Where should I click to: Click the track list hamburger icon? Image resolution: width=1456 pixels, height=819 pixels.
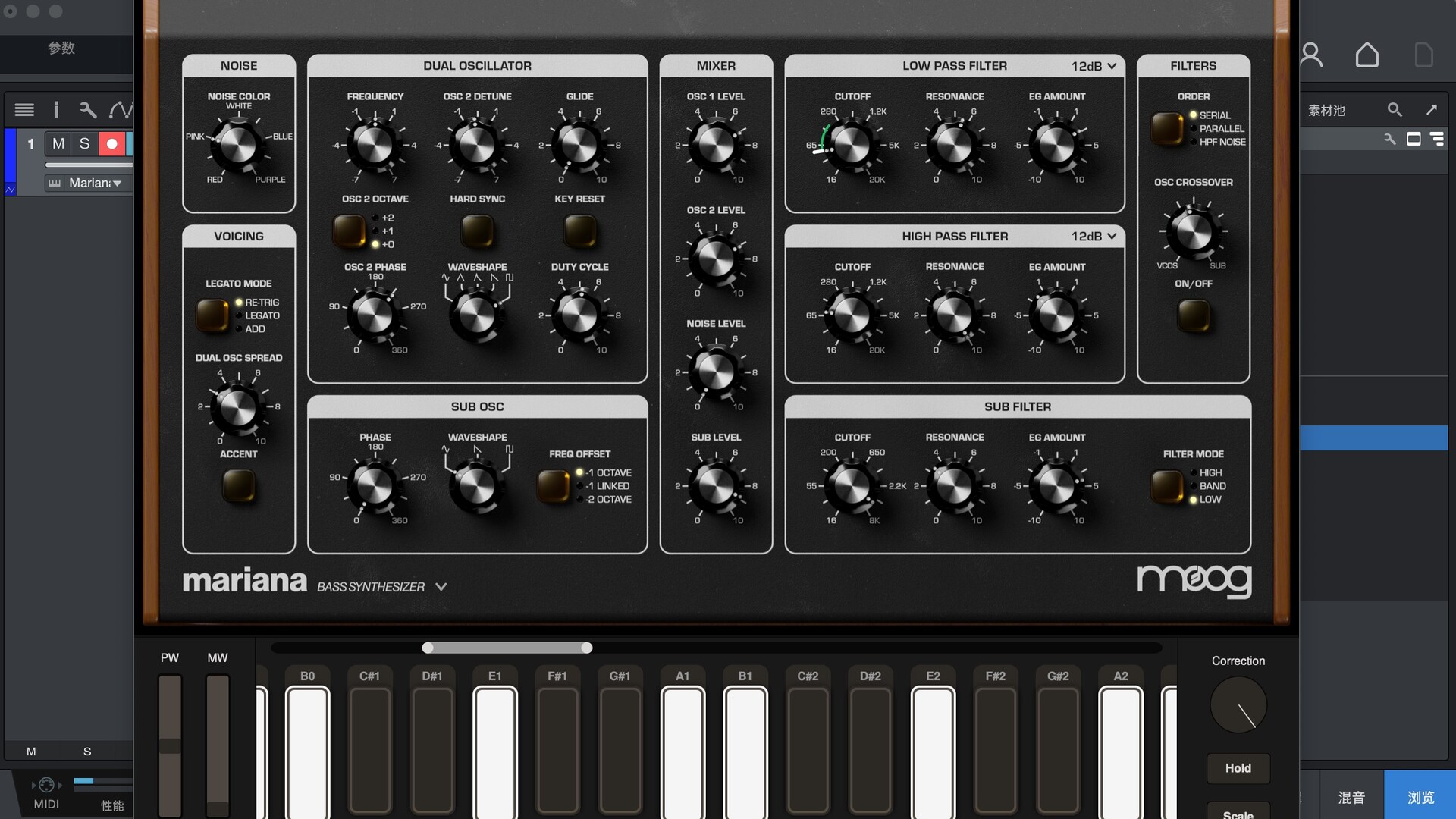[x=24, y=110]
